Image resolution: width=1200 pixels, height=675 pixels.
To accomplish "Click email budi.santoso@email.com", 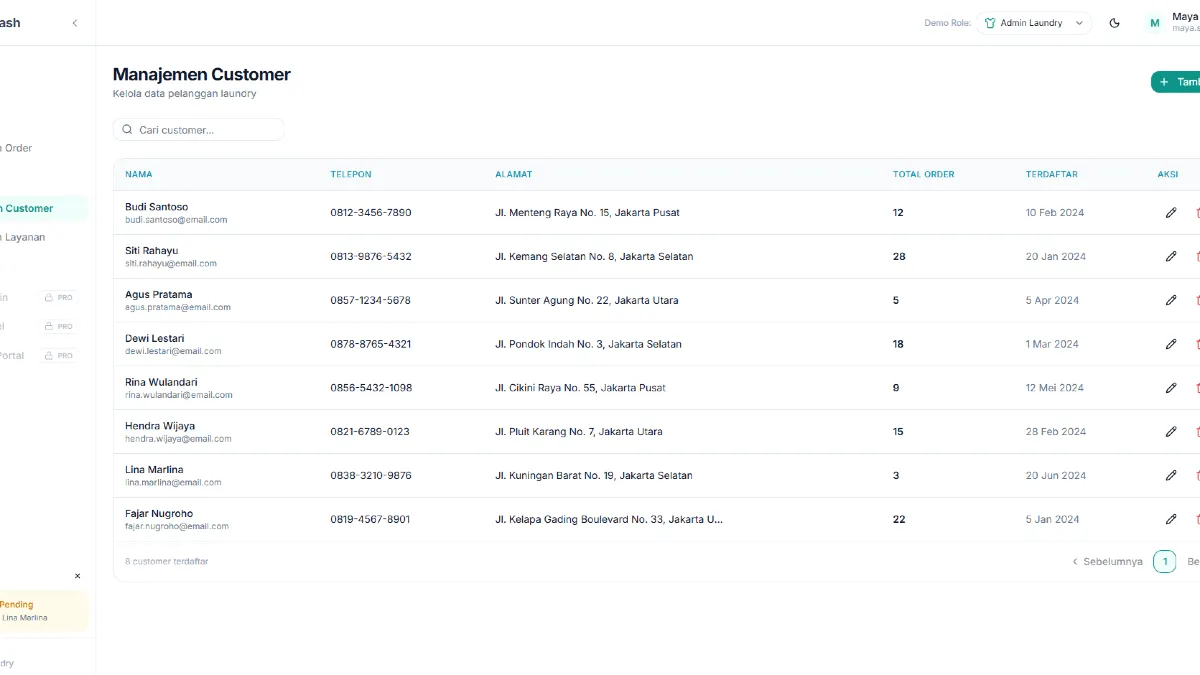I will pos(176,220).
